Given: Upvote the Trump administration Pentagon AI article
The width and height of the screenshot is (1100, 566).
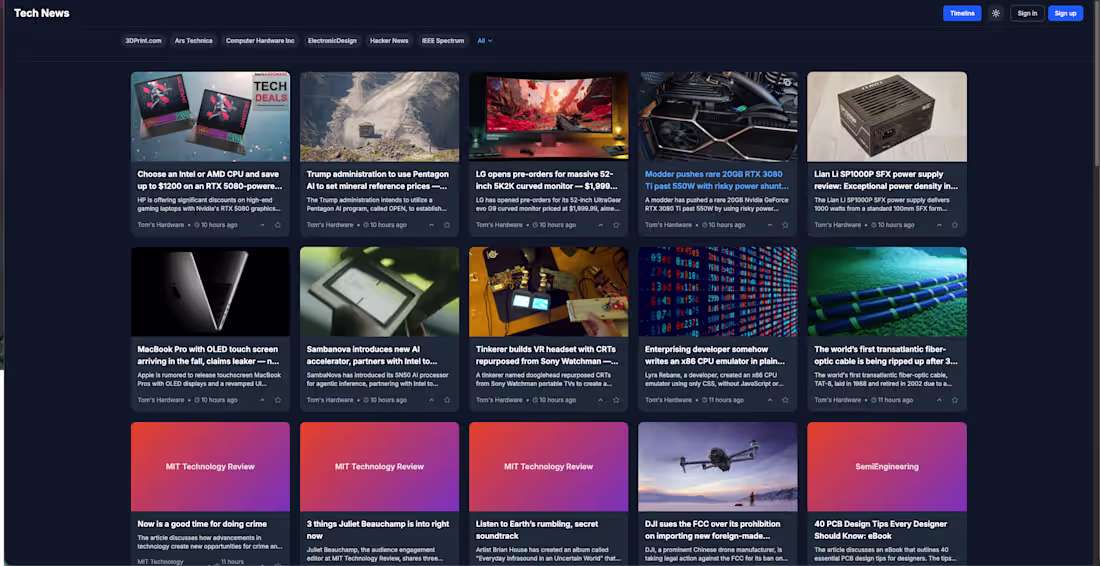Looking at the screenshot, I should tap(431, 225).
